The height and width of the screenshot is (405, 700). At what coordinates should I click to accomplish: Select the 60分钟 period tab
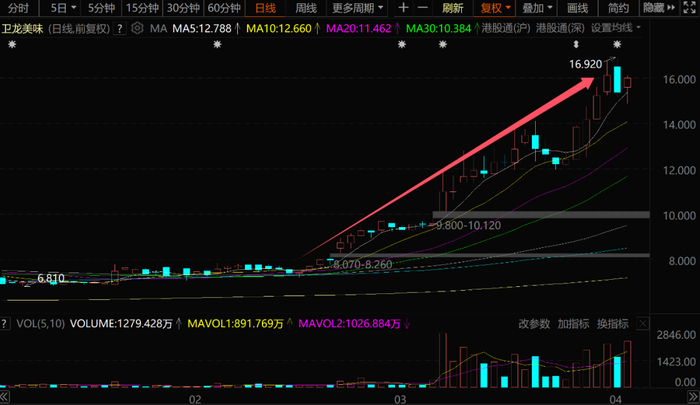(224, 8)
